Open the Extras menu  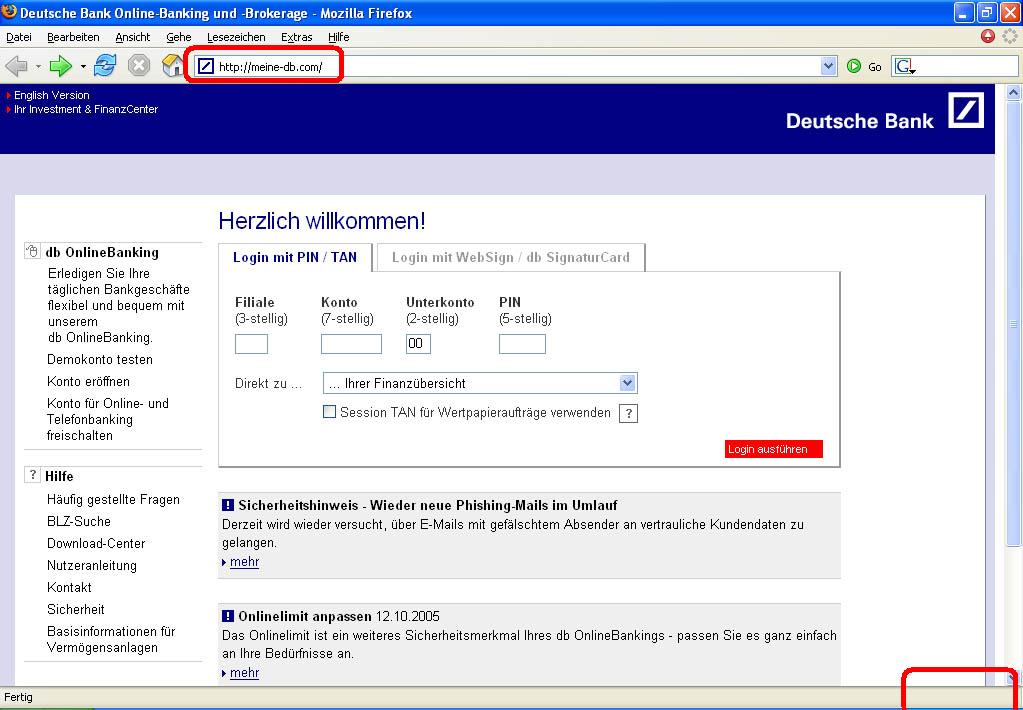pyautogui.click(x=297, y=37)
